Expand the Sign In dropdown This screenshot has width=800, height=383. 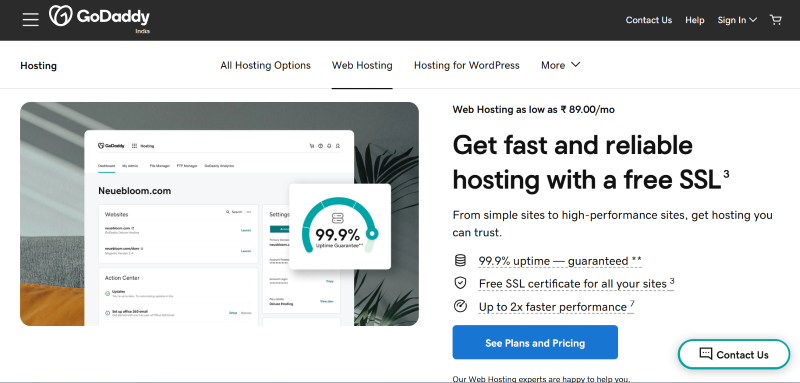(x=737, y=20)
